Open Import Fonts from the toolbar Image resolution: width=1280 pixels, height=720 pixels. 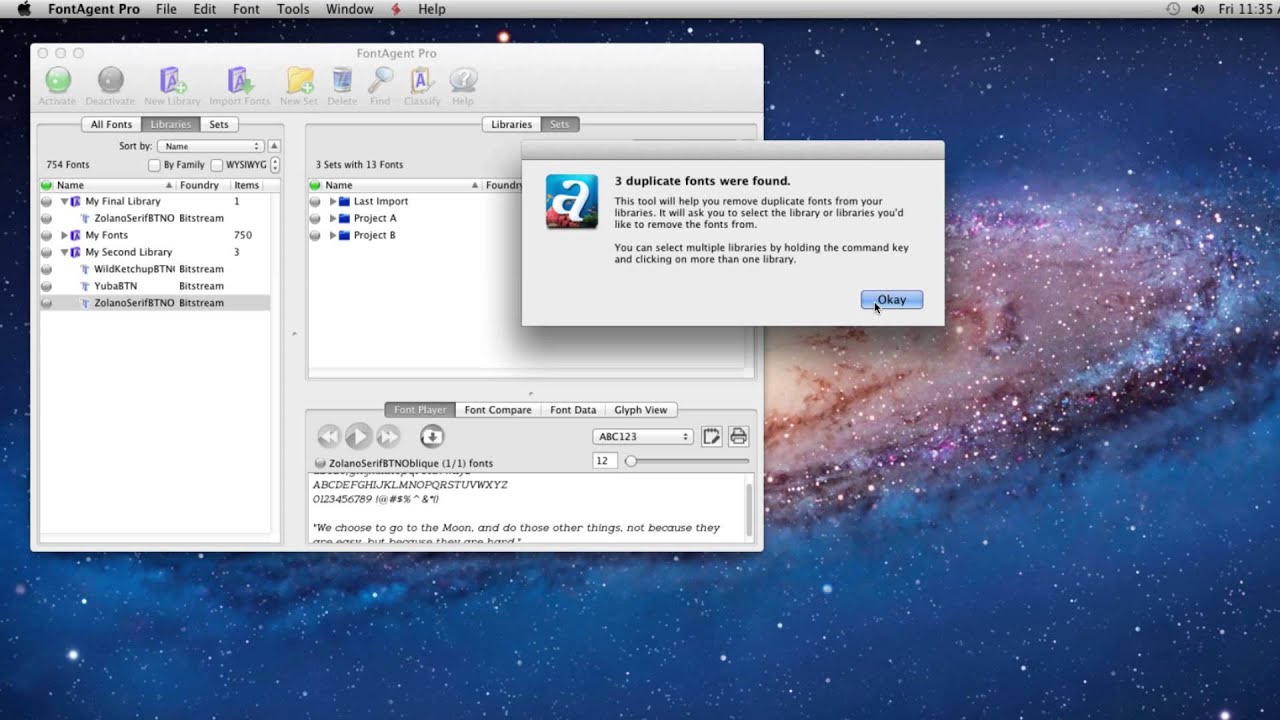point(240,80)
